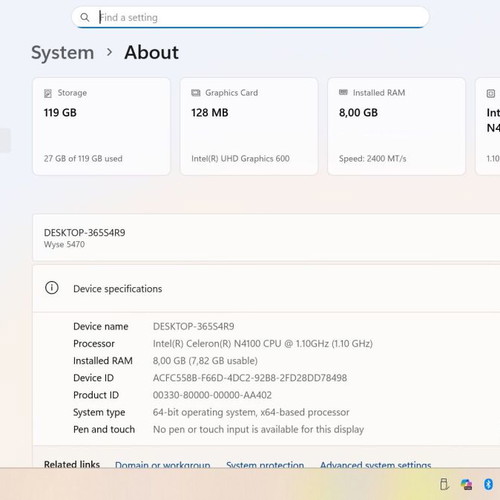Select the Product ID value 00330-80000-00000-AA402
Screen dimensions: 500x500
click(212, 395)
